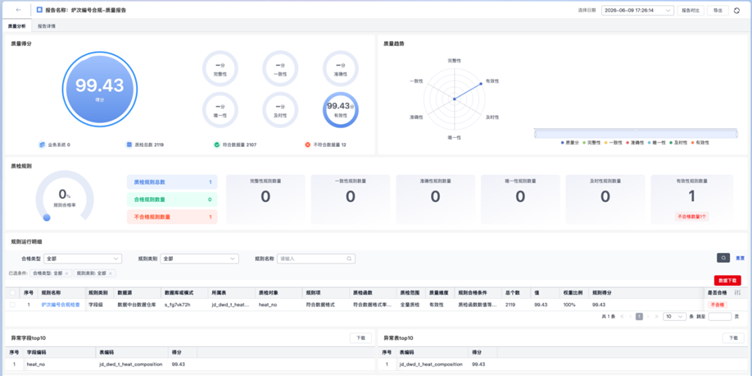Click the 报告对比 button
Screen dimensions: 752x376
[x=691, y=10]
